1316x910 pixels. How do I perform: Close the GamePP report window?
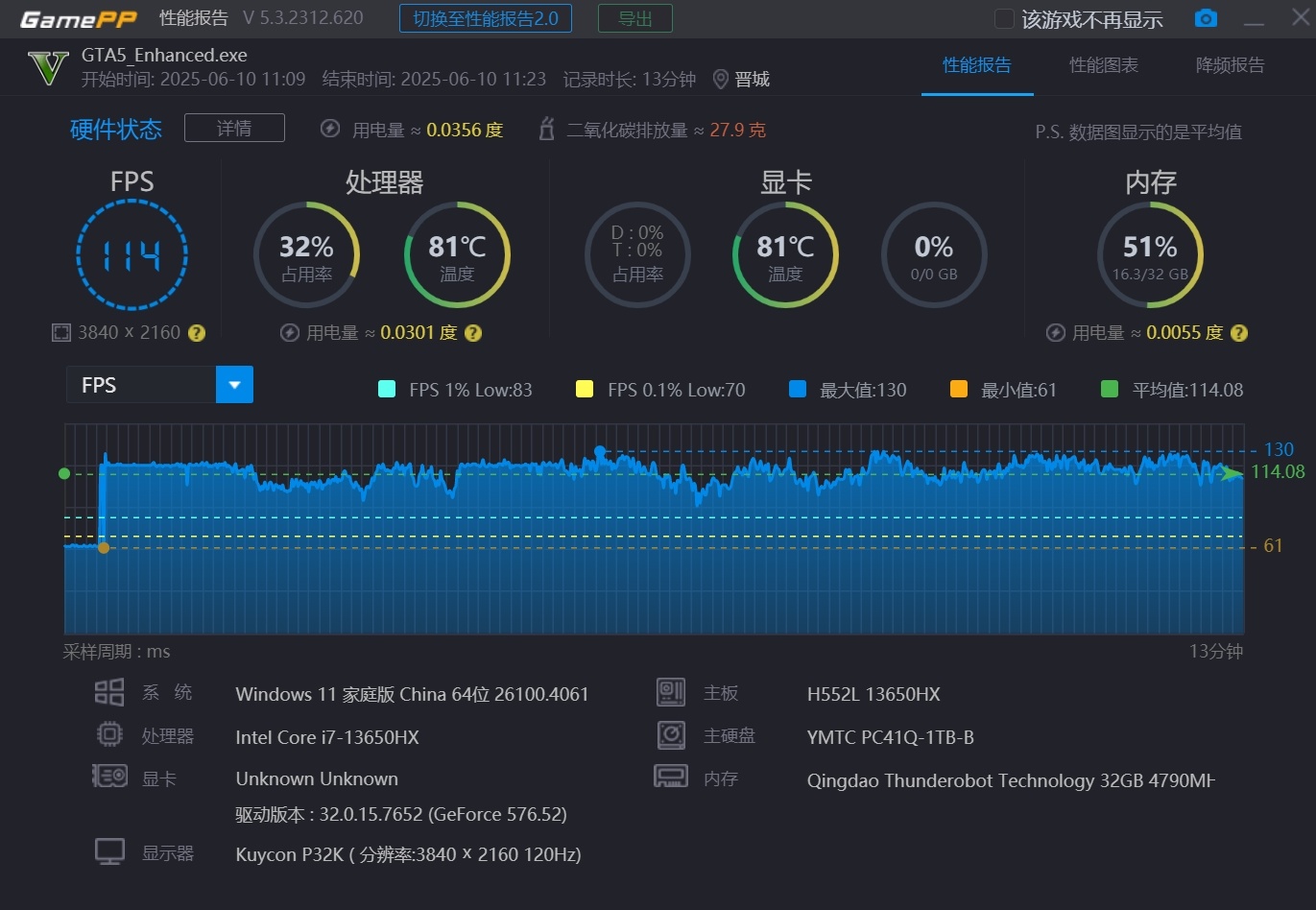tap(1300, 17)
